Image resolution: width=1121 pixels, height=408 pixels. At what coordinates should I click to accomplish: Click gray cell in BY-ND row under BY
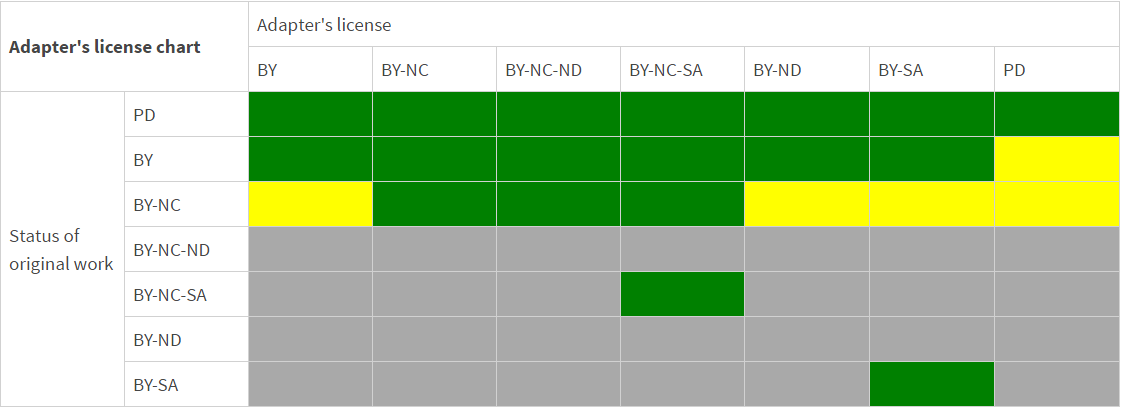point(310,339)
